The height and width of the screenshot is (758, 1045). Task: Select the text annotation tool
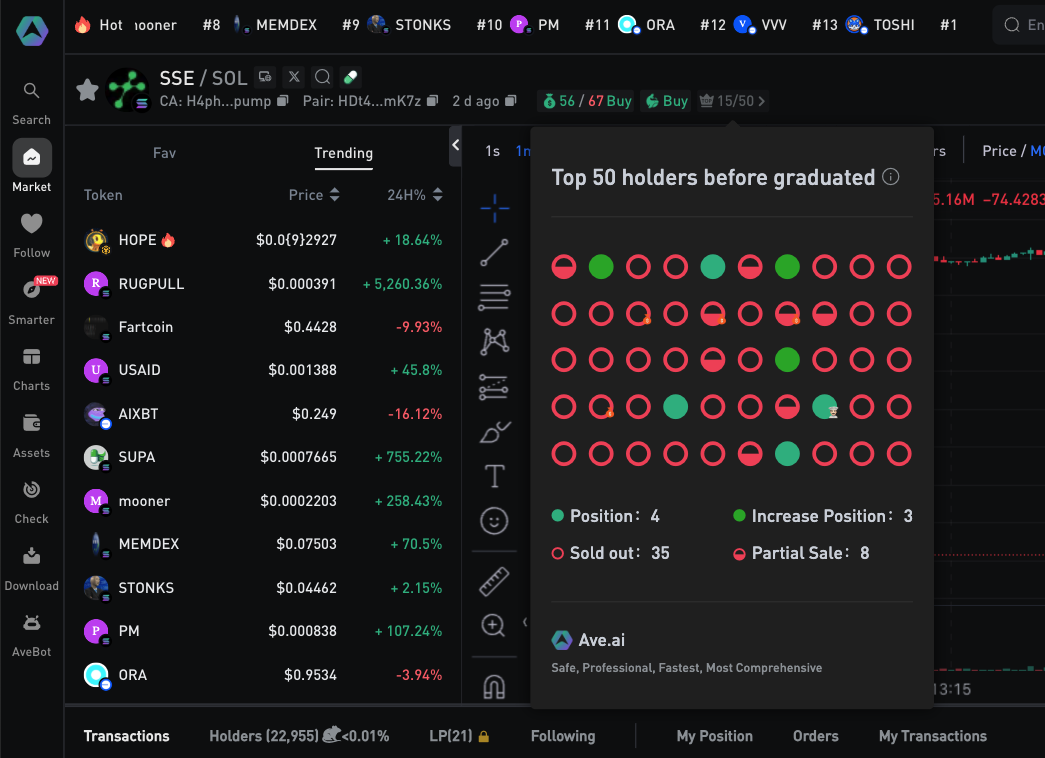coord(494,476)
